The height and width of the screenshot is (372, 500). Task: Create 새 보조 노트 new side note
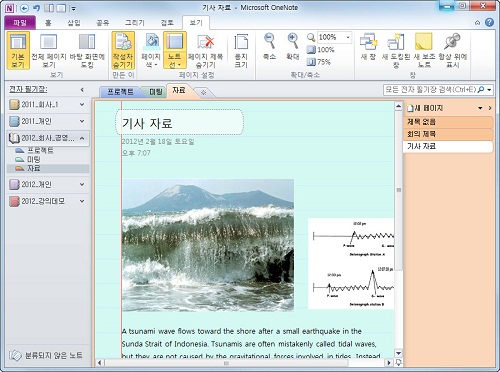click(x=424, y=51)
